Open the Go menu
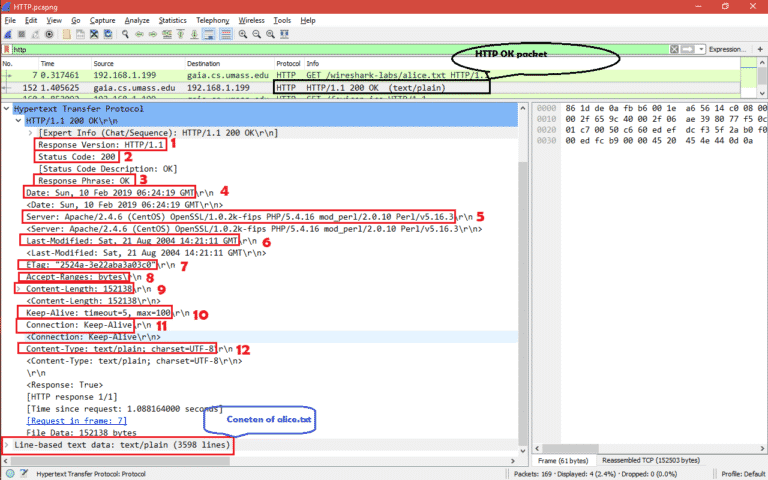768x480 pixels. tap(75, 21)
